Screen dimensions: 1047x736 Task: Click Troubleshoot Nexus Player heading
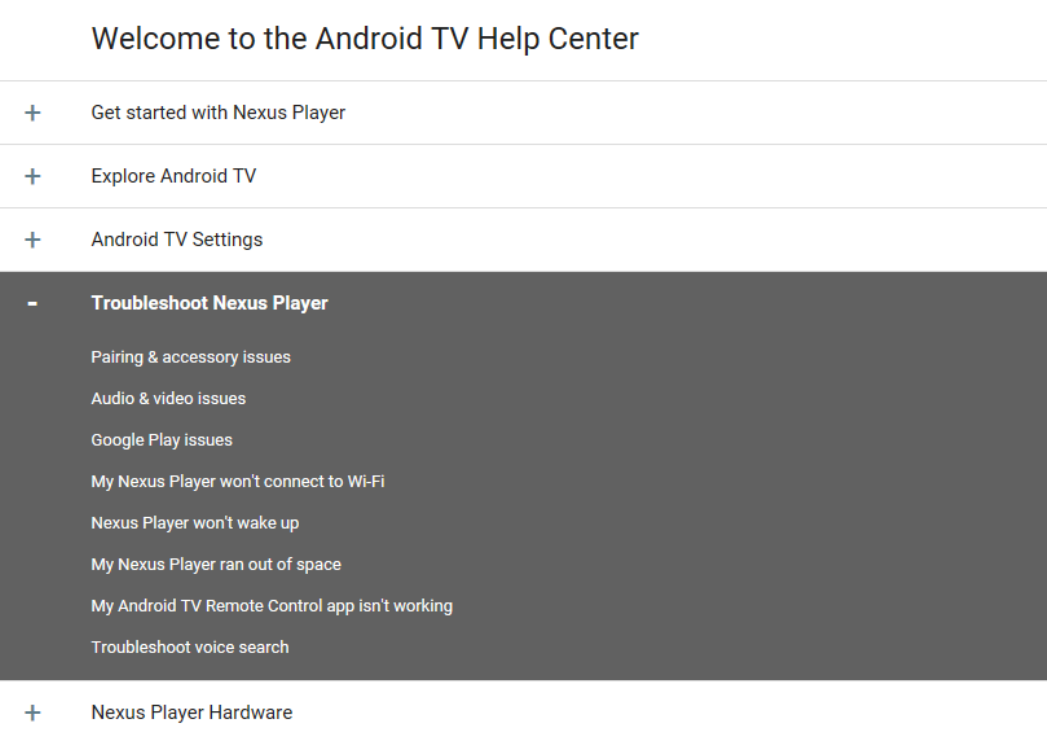[210, 303]
